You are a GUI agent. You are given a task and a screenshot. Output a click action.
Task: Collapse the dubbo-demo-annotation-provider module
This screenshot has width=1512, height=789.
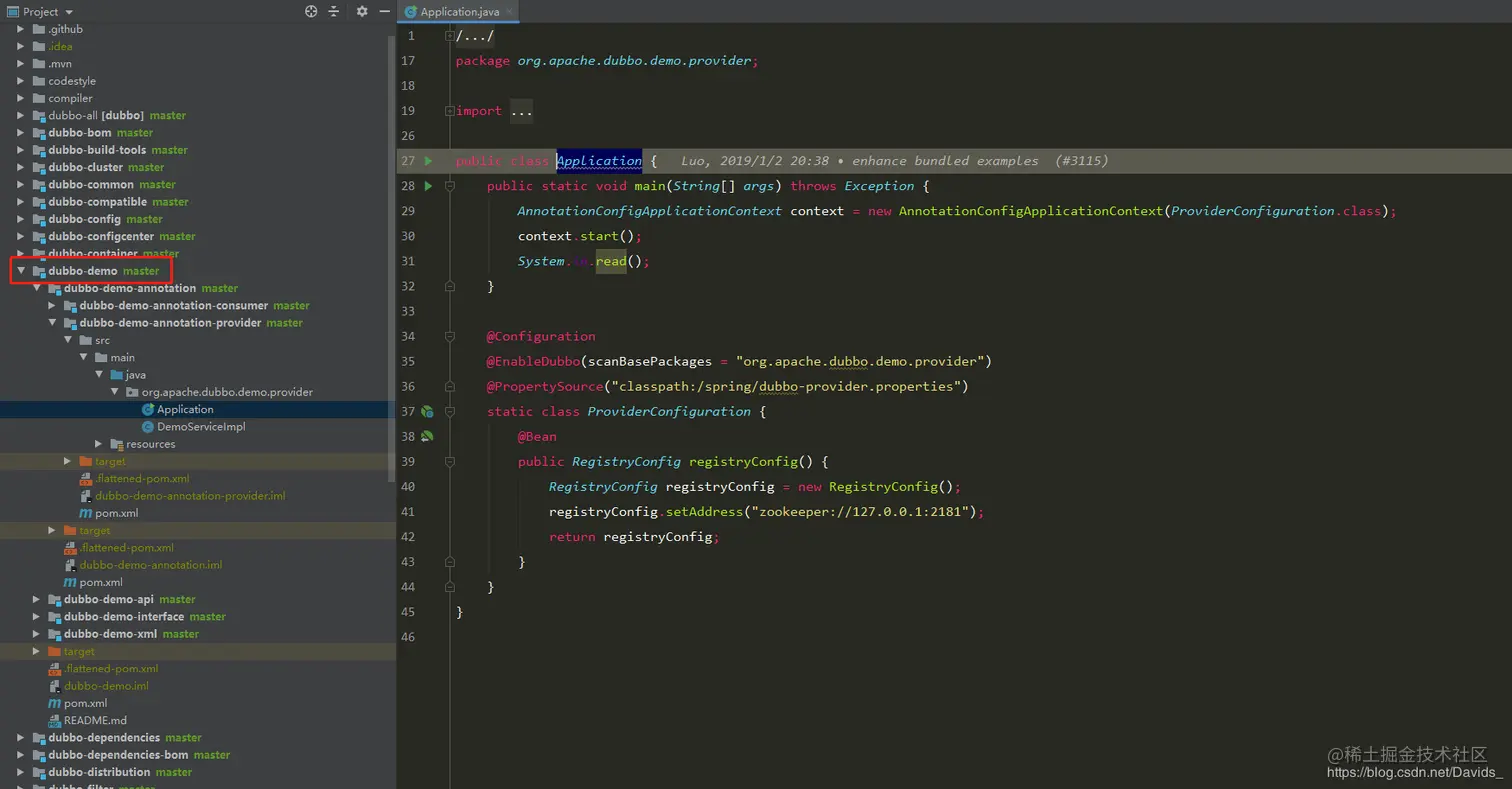point(52,323)
